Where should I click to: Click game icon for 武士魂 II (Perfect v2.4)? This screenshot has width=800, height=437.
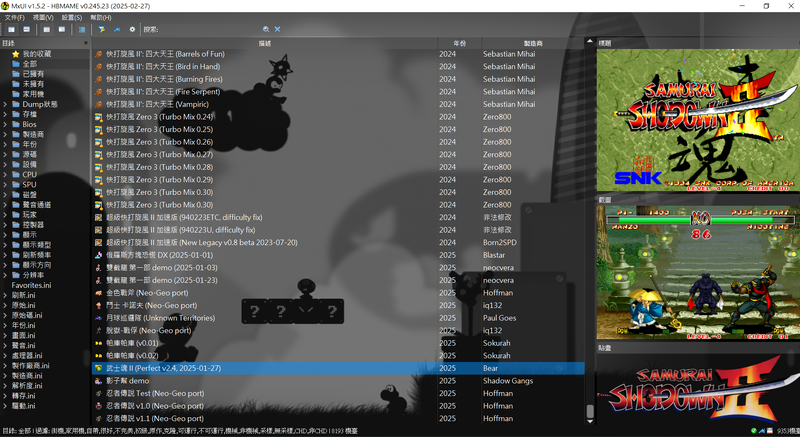(x=99, y=368)
